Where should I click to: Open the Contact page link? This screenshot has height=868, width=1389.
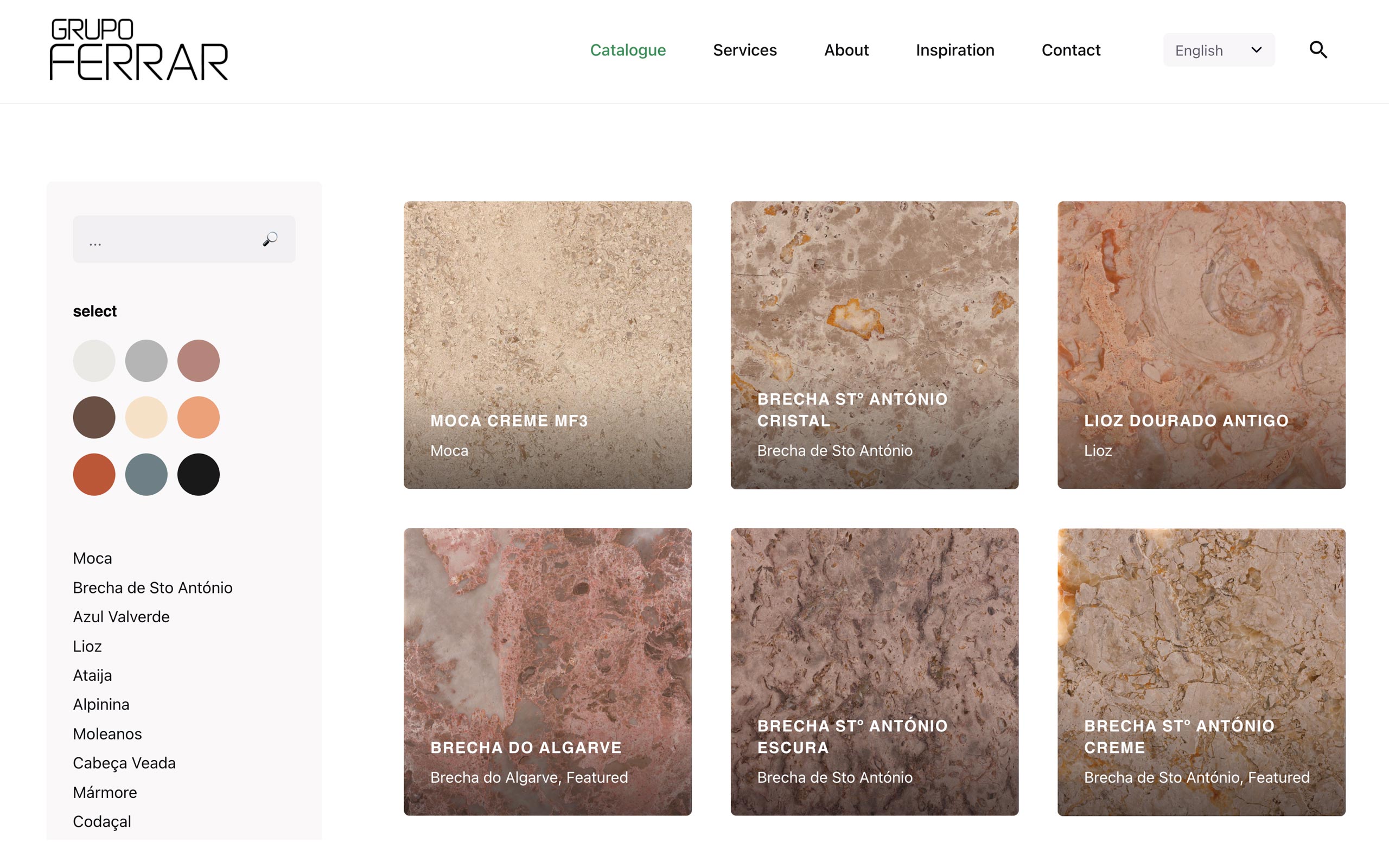point(1071,50)
